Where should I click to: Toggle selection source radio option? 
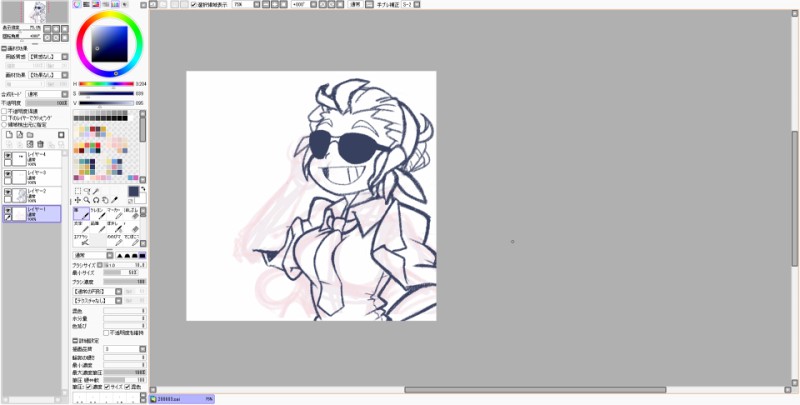(x=4, y=124)
